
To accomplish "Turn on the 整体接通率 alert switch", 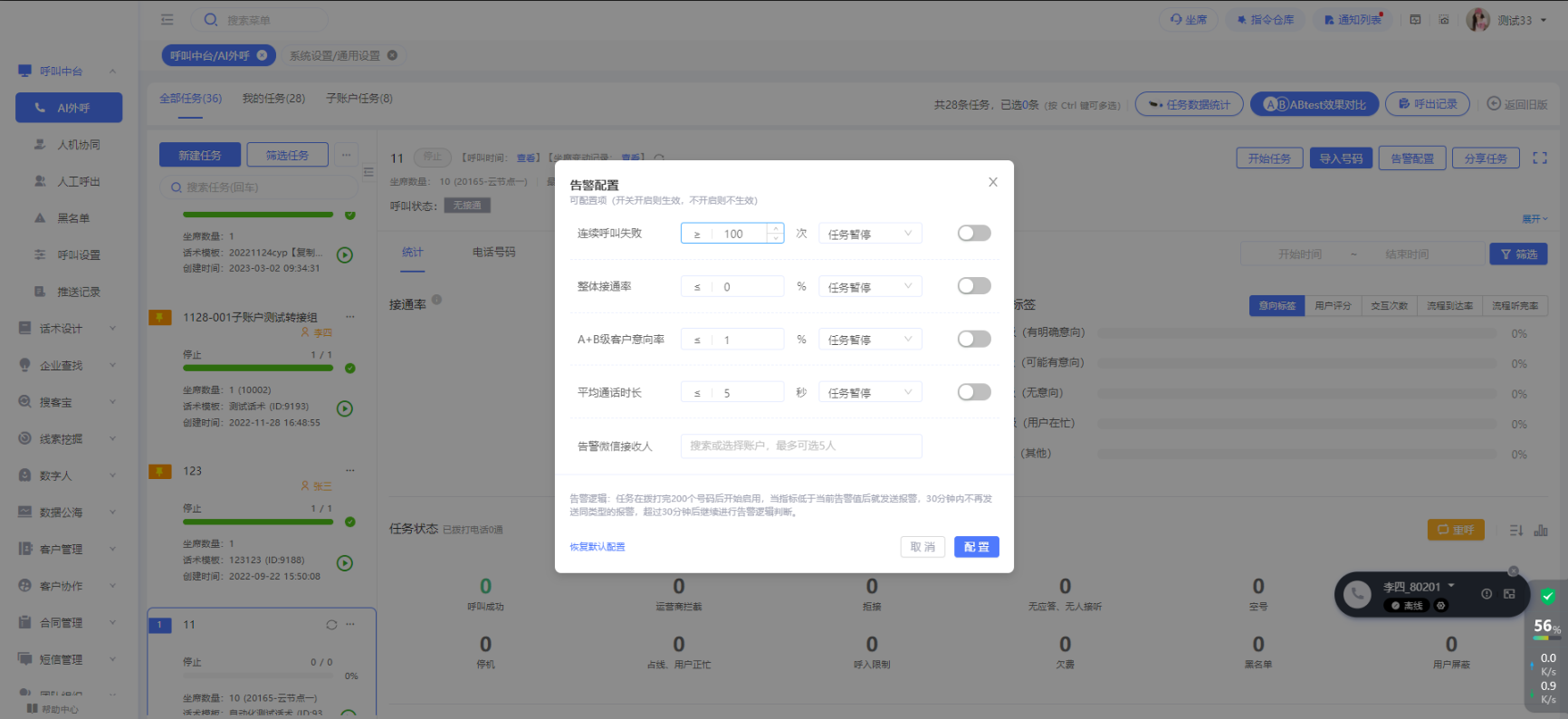I will click(x=974, y=286).
